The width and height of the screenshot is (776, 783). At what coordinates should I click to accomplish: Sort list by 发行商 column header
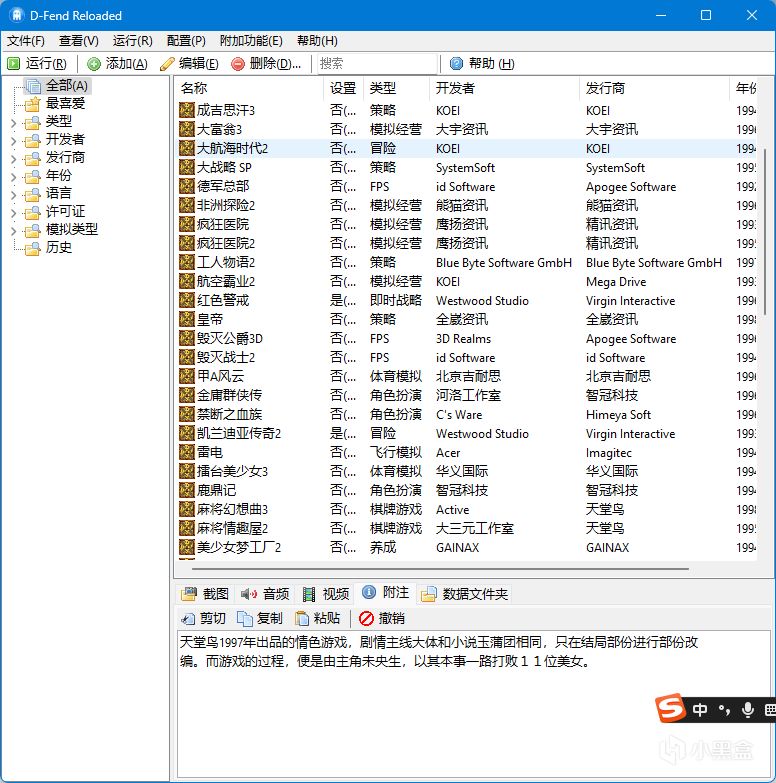(x=654, y=88)
